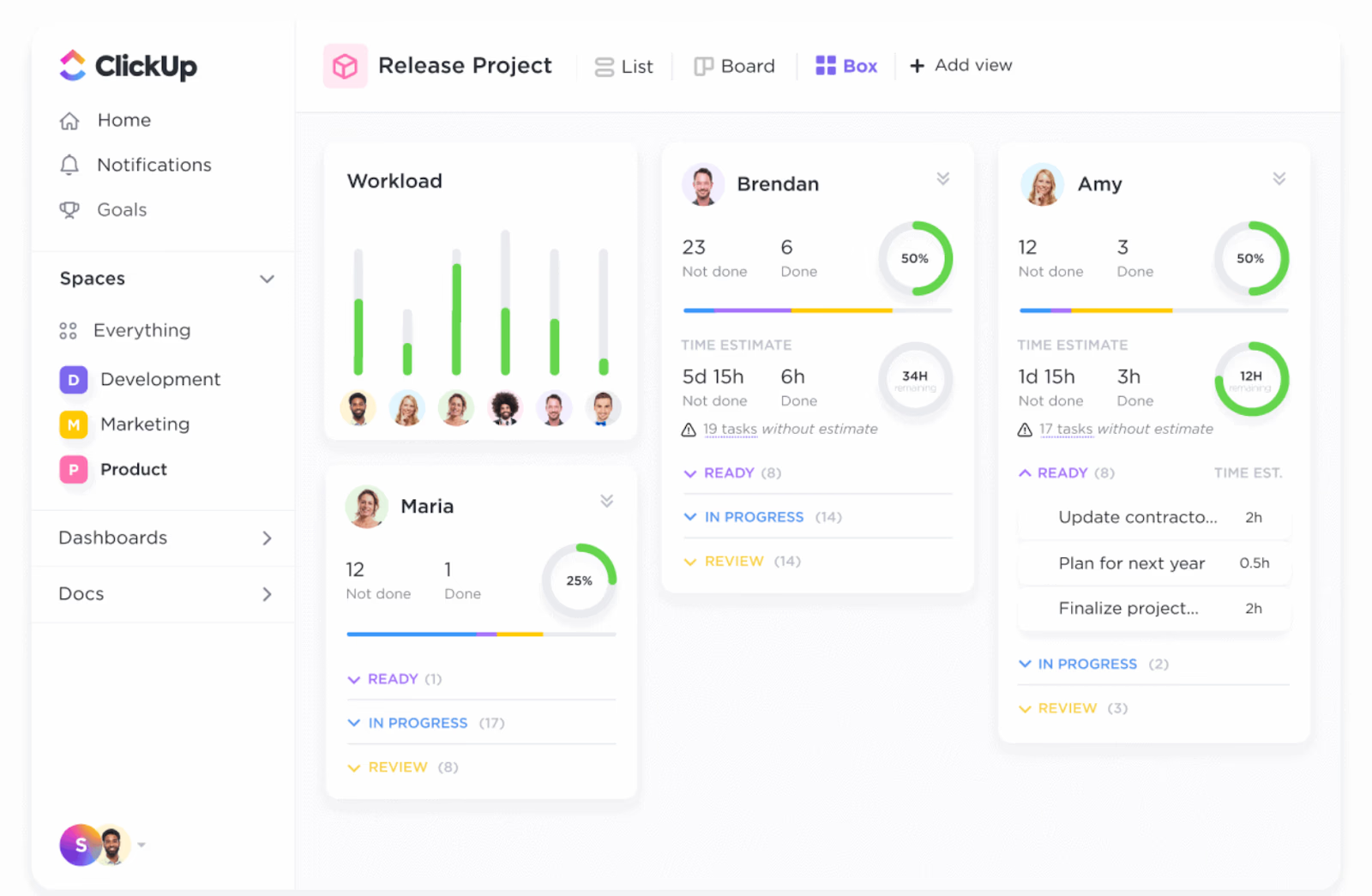Screen dimensions: 1372x896
Task: Click third avatar in Workload chart
Action: point(455,408)
